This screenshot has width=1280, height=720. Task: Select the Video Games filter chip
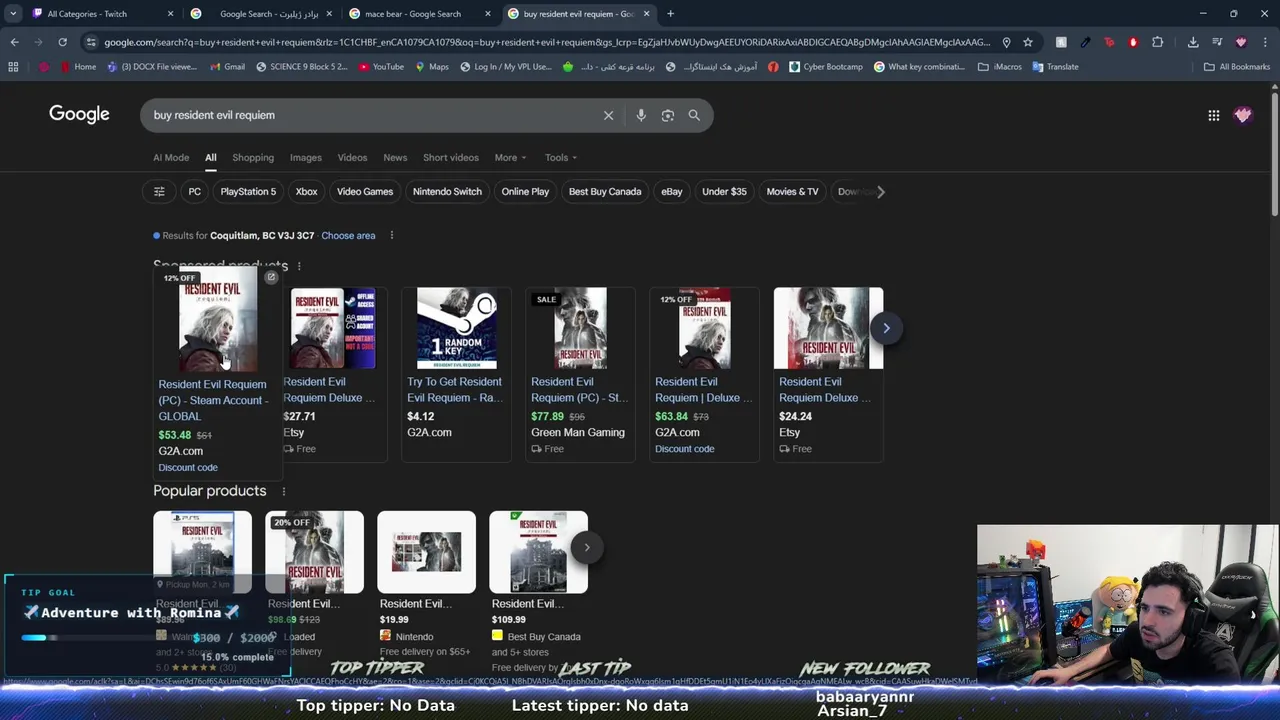coord(365,191)
